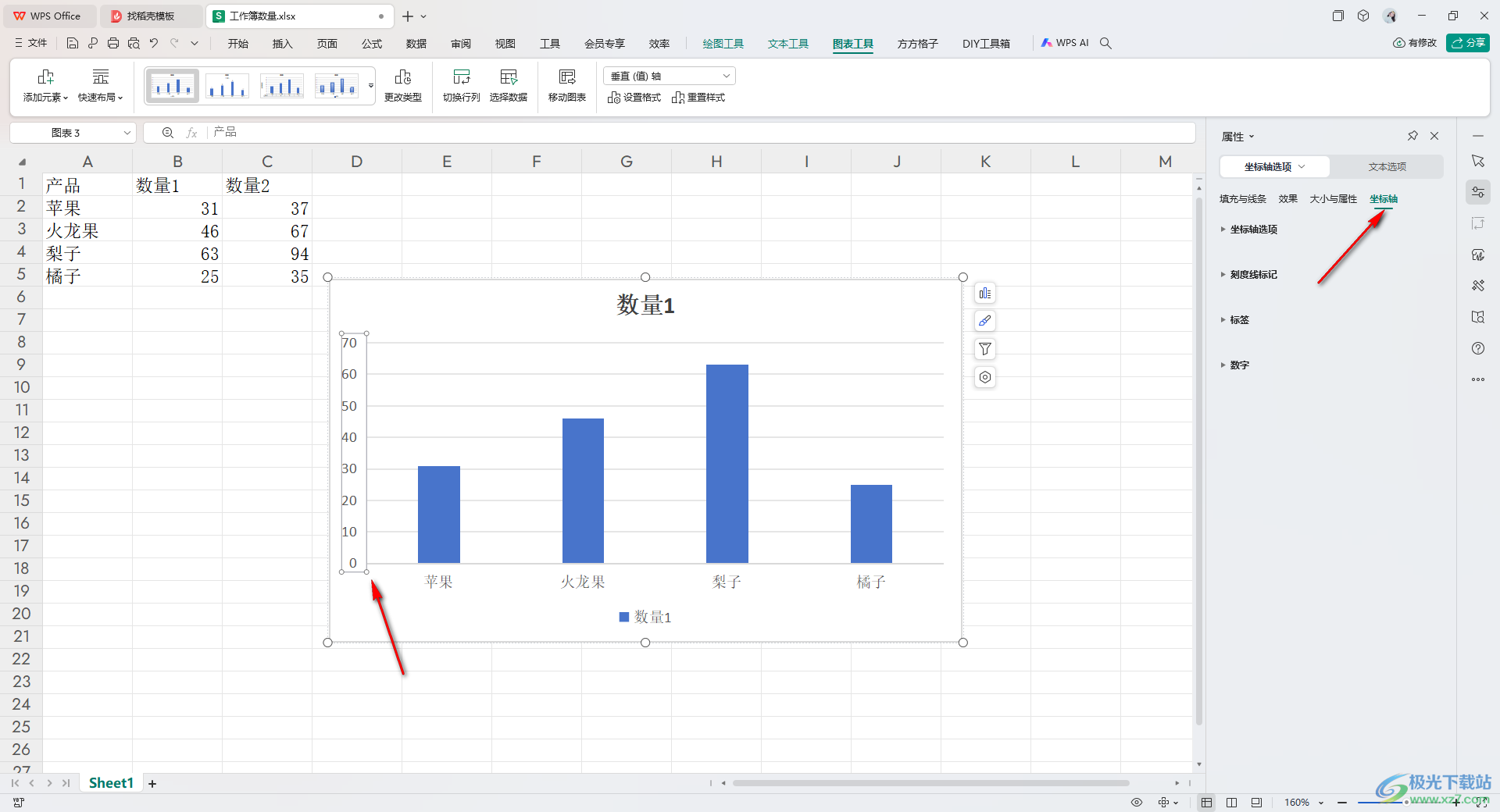The image size is (1500, 812).
Task: Click the fx insert function icon
Action: [191, 133]
